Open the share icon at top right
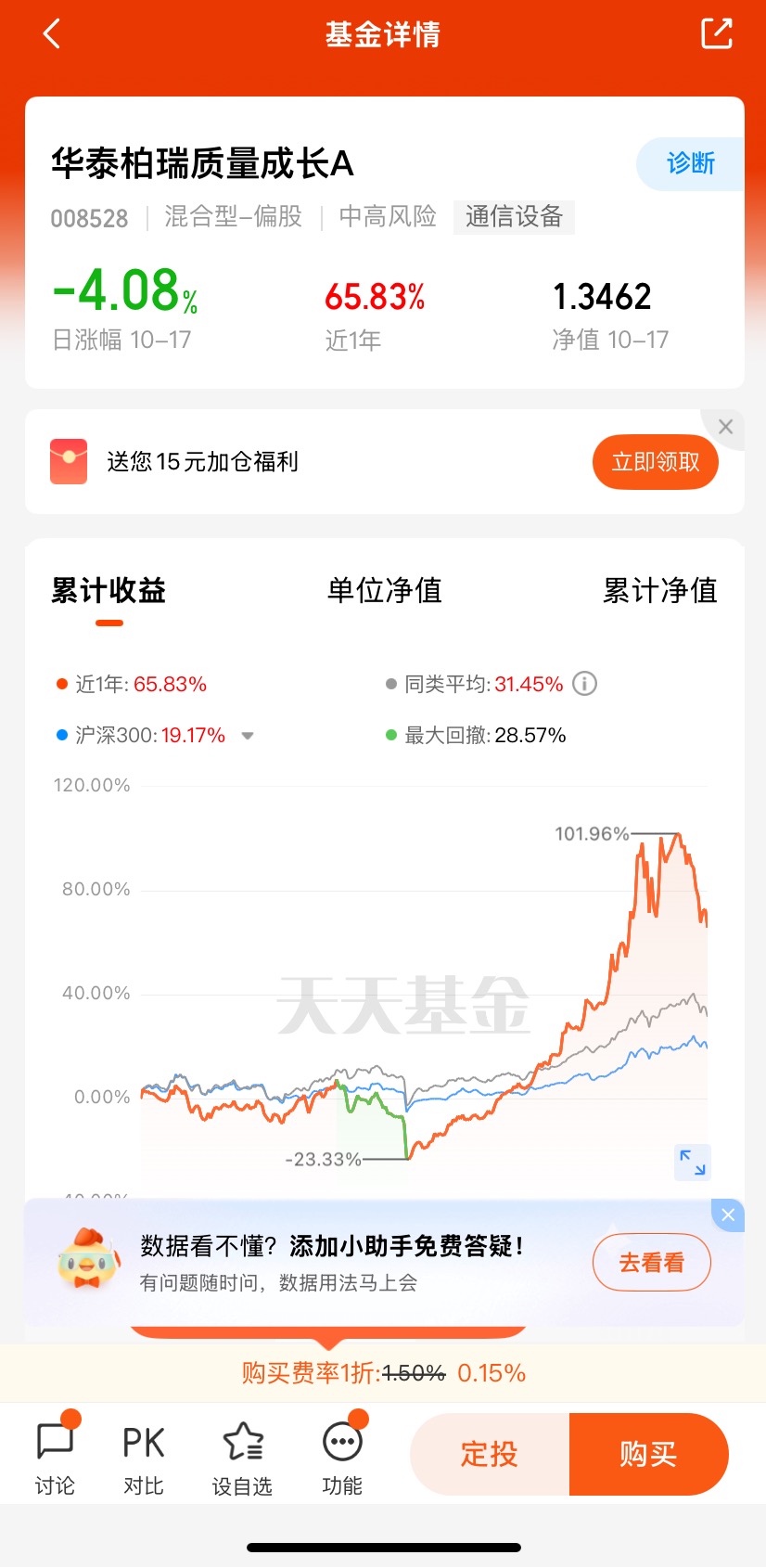 (x=716, y=33)
